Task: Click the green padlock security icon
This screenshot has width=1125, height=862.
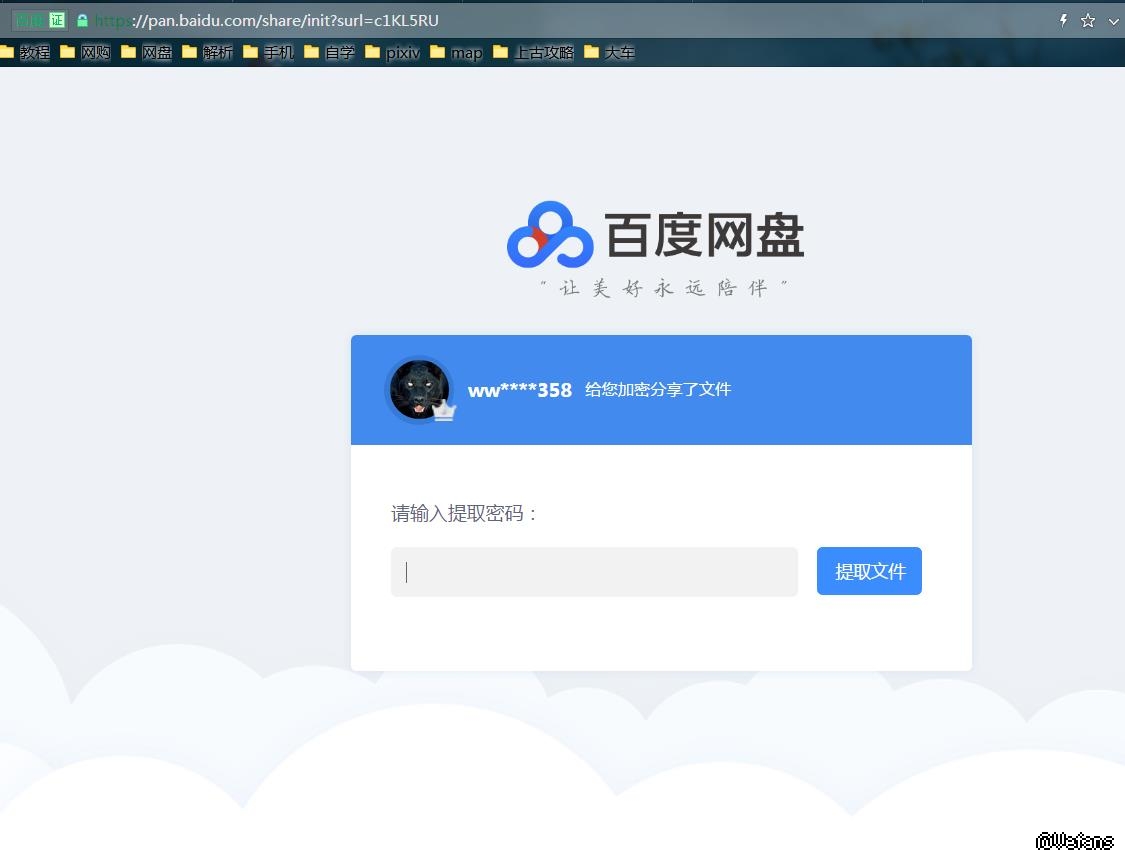Action: [x=82, y=20]
